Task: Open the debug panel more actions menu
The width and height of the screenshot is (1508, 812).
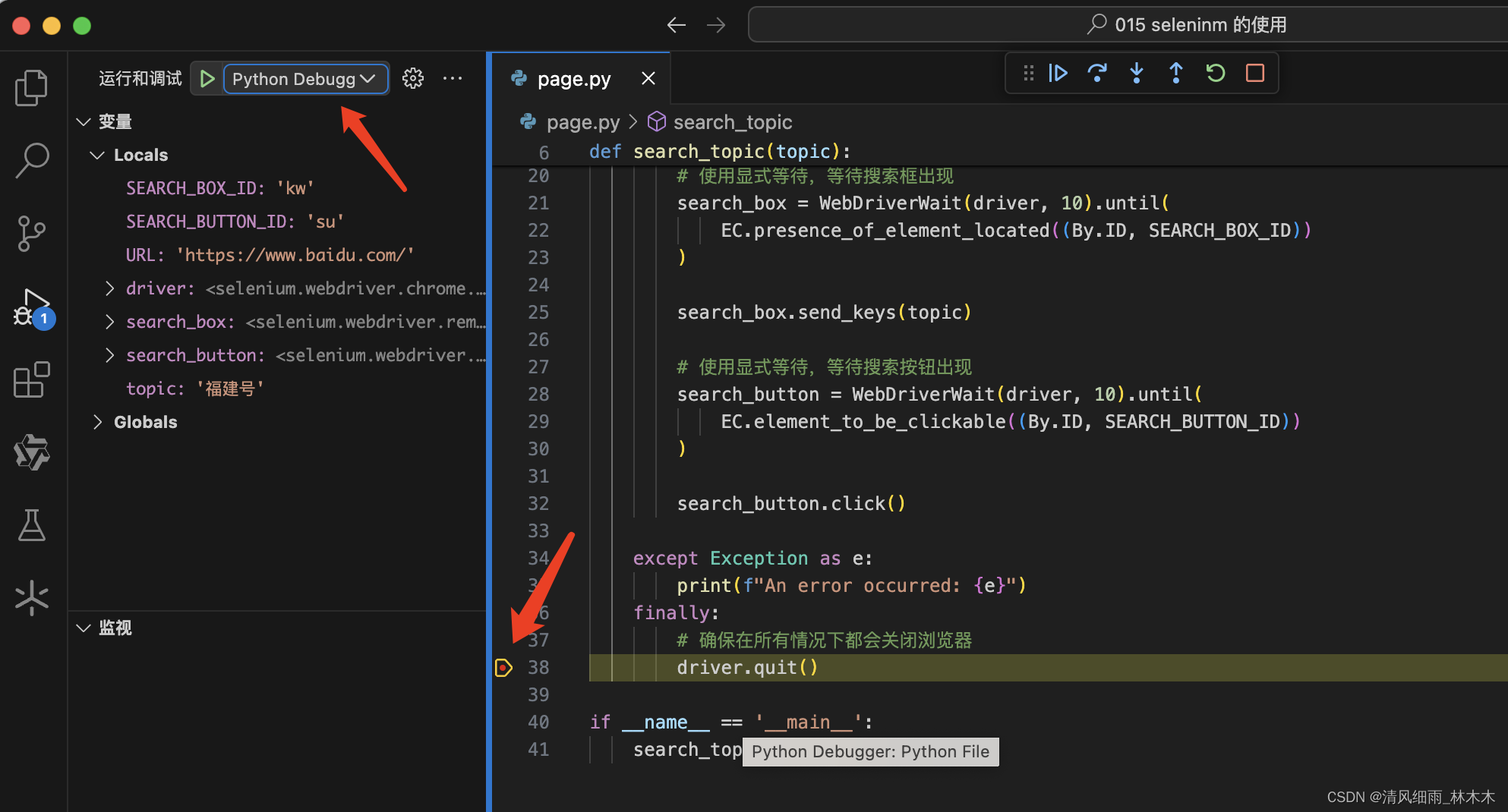Action: (x=453, y=78)
